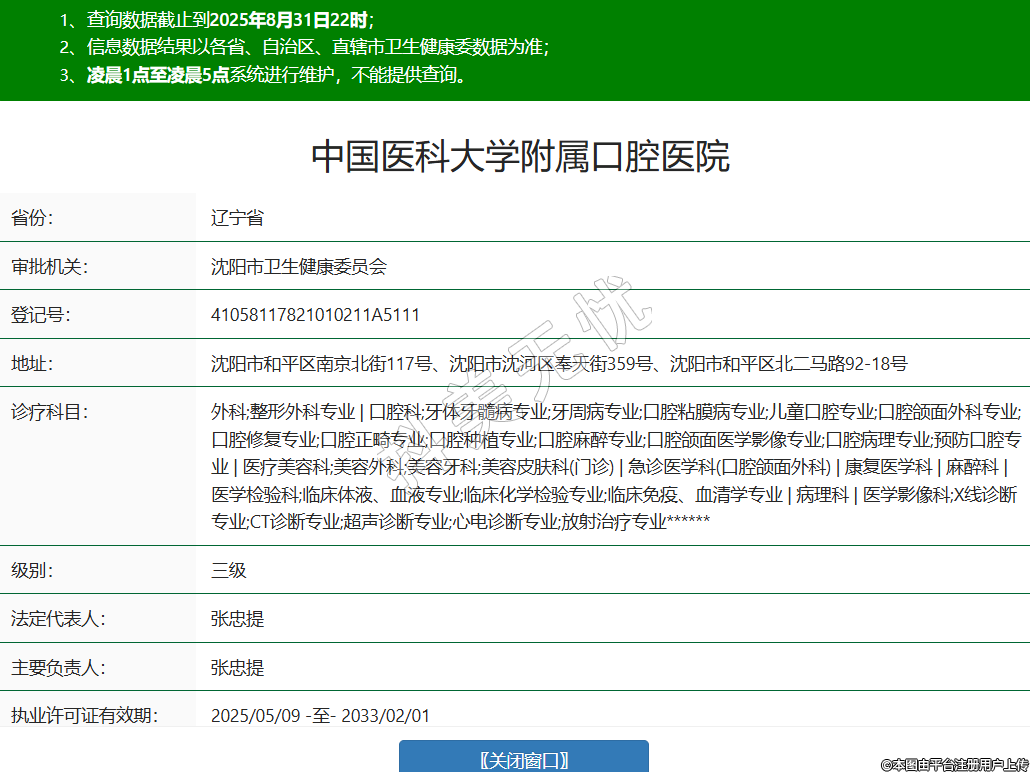Click the 省份 row label
Screen dimensions: 1030x772
click(x=33, y=218)
